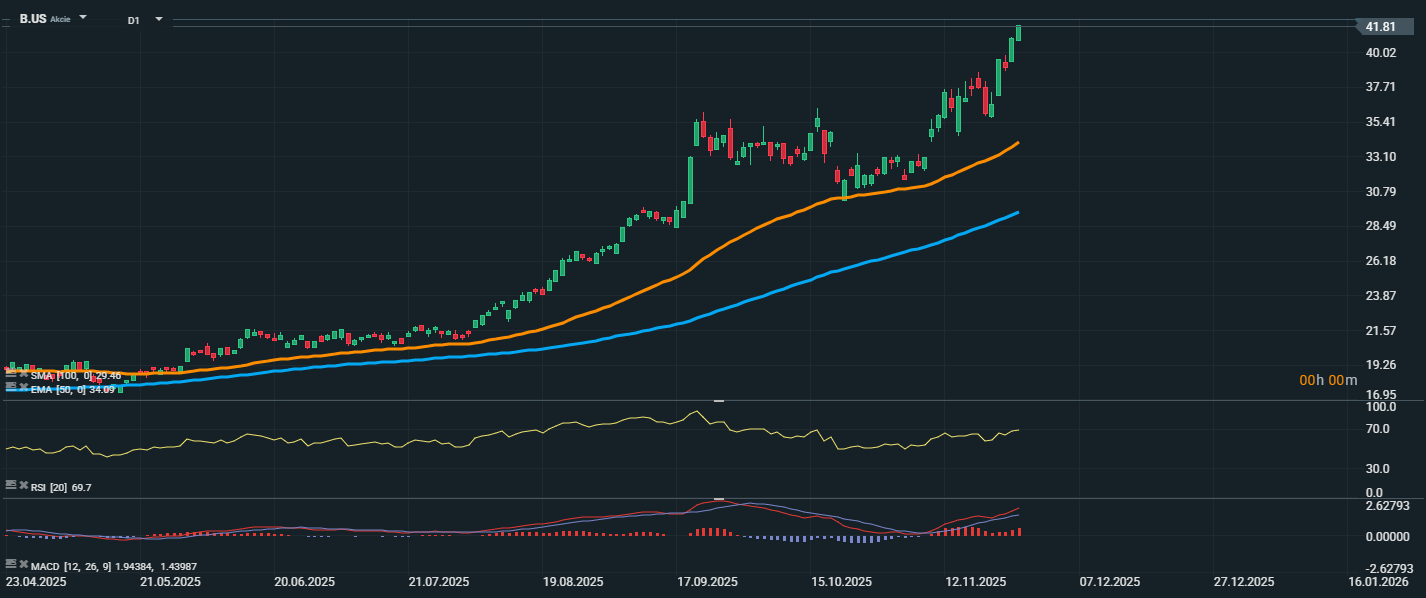Viewport: 1426px width, 598px height.
Task: Click the 12.11.2025 date on time axis
Action: pyautogui.click(x=976, y=582)
